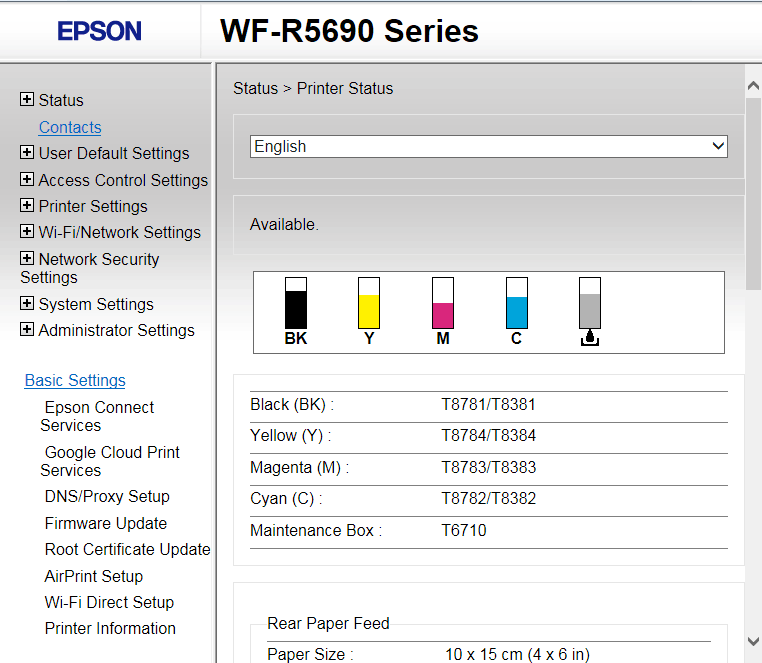The width and height of the screenshot is (762, 663).
Task: Click the maintenance box symbol icon
Action: pyautogui.click(x=590, y=338)
